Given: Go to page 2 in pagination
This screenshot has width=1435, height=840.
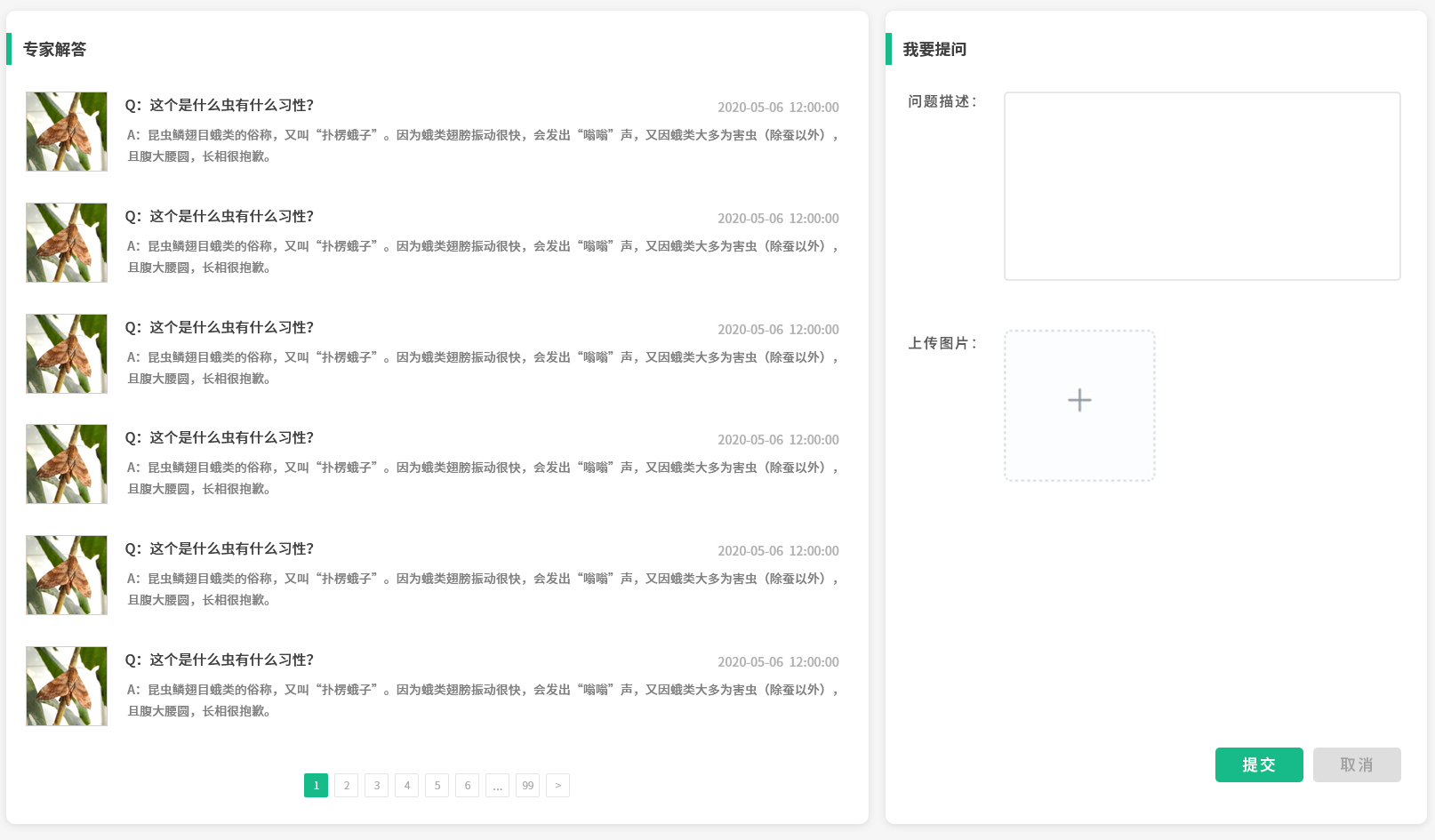Looking at the screenshot, I should [x=347, y=786].
